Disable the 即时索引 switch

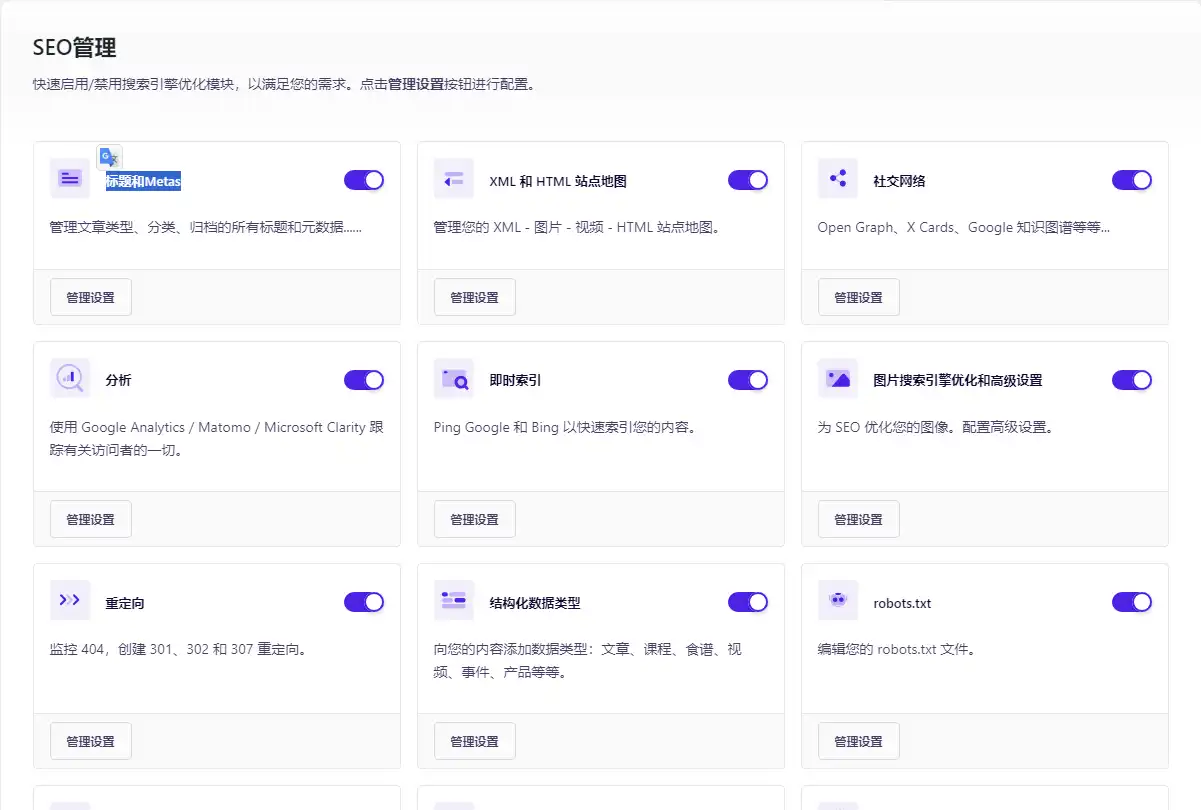(747, 380)
